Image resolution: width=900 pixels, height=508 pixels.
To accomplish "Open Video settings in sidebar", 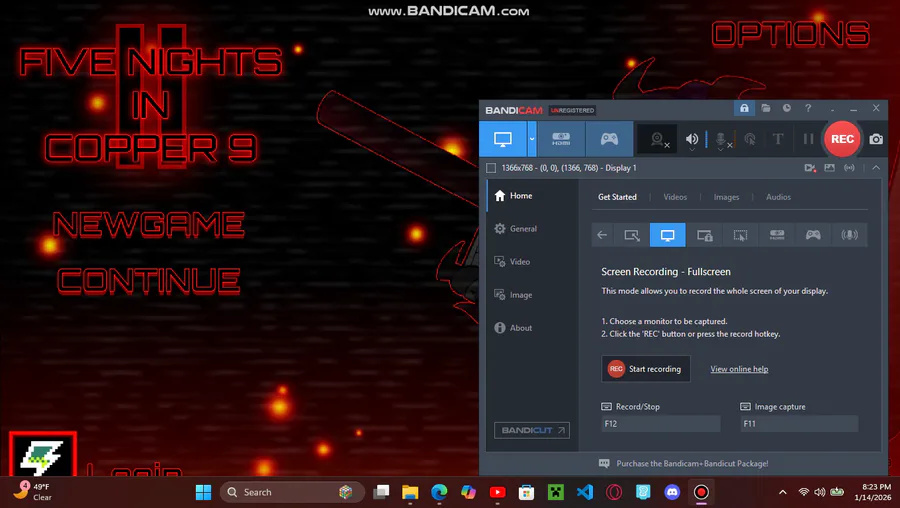I will pos(532,262).
